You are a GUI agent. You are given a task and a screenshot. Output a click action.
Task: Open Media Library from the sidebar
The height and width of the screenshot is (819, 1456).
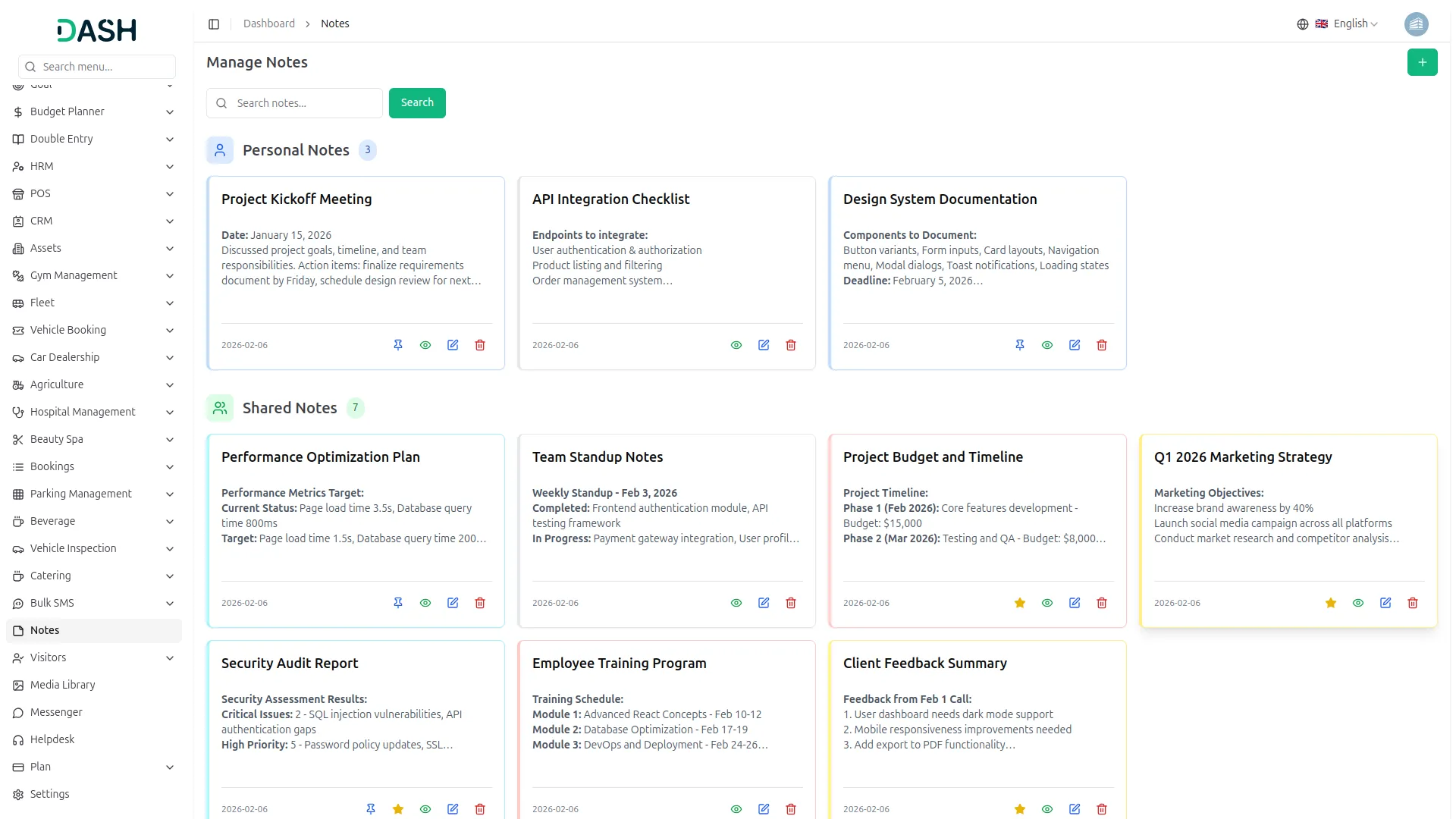[62, 685]
